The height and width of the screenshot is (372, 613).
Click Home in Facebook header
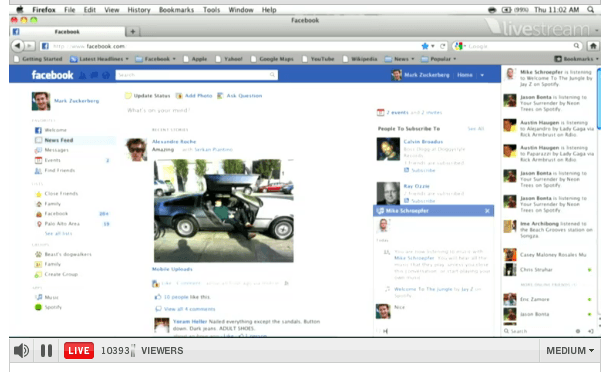tap(465, 75)
